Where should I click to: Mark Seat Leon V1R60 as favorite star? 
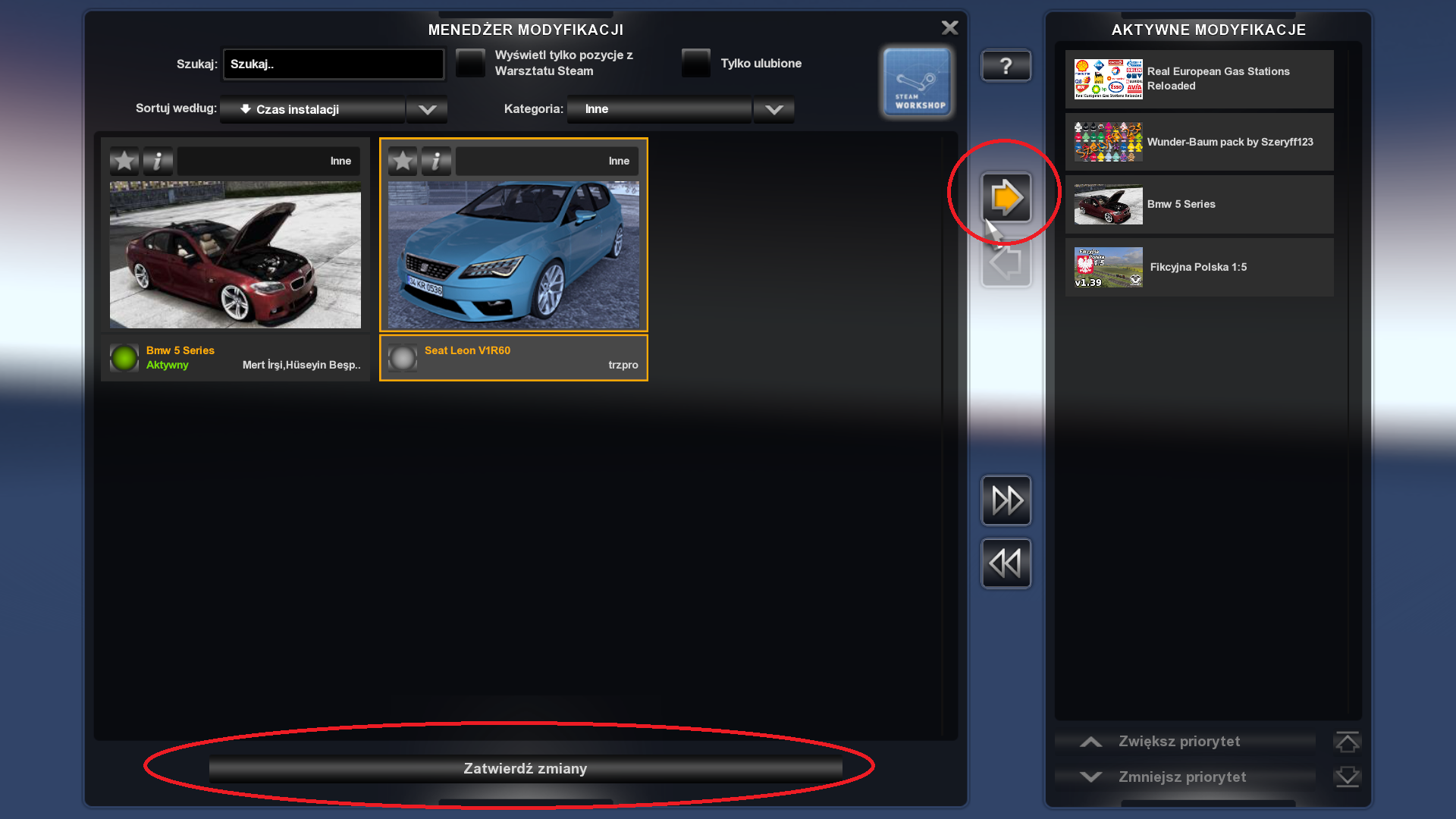(403, 161)
